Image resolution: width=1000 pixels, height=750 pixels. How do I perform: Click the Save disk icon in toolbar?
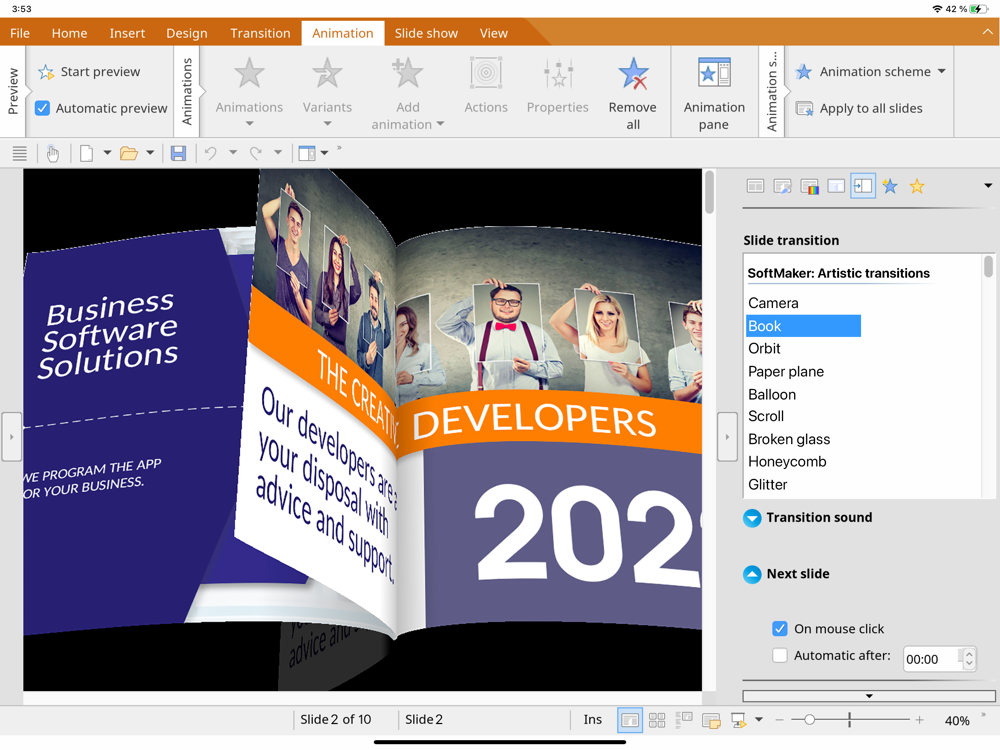178,153
